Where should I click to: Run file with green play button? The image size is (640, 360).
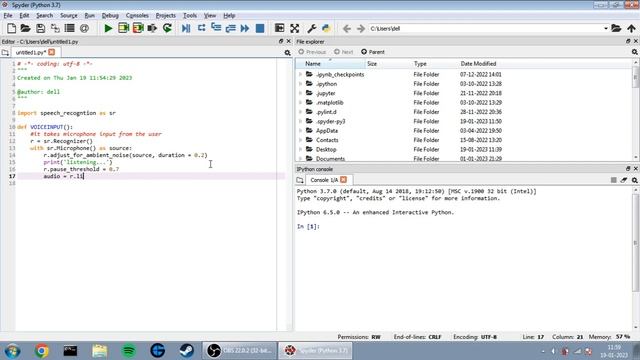(108, 28)
